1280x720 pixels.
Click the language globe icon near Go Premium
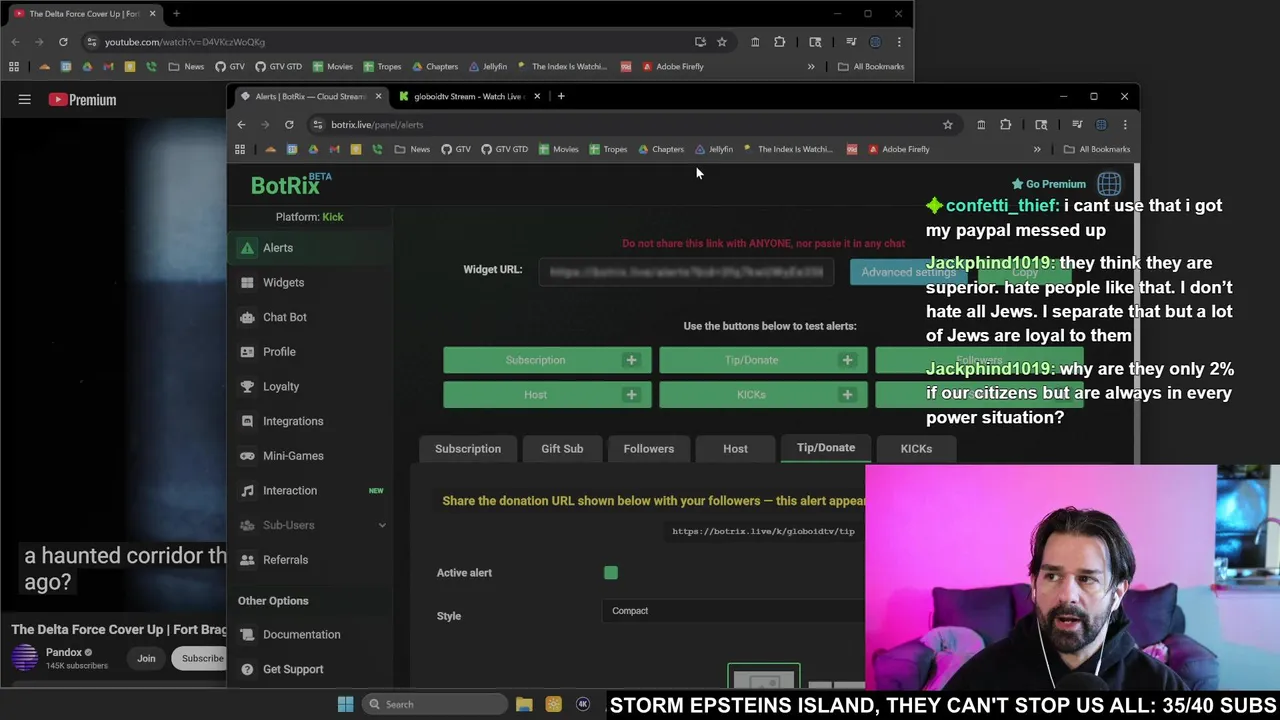click(1109, 184)
